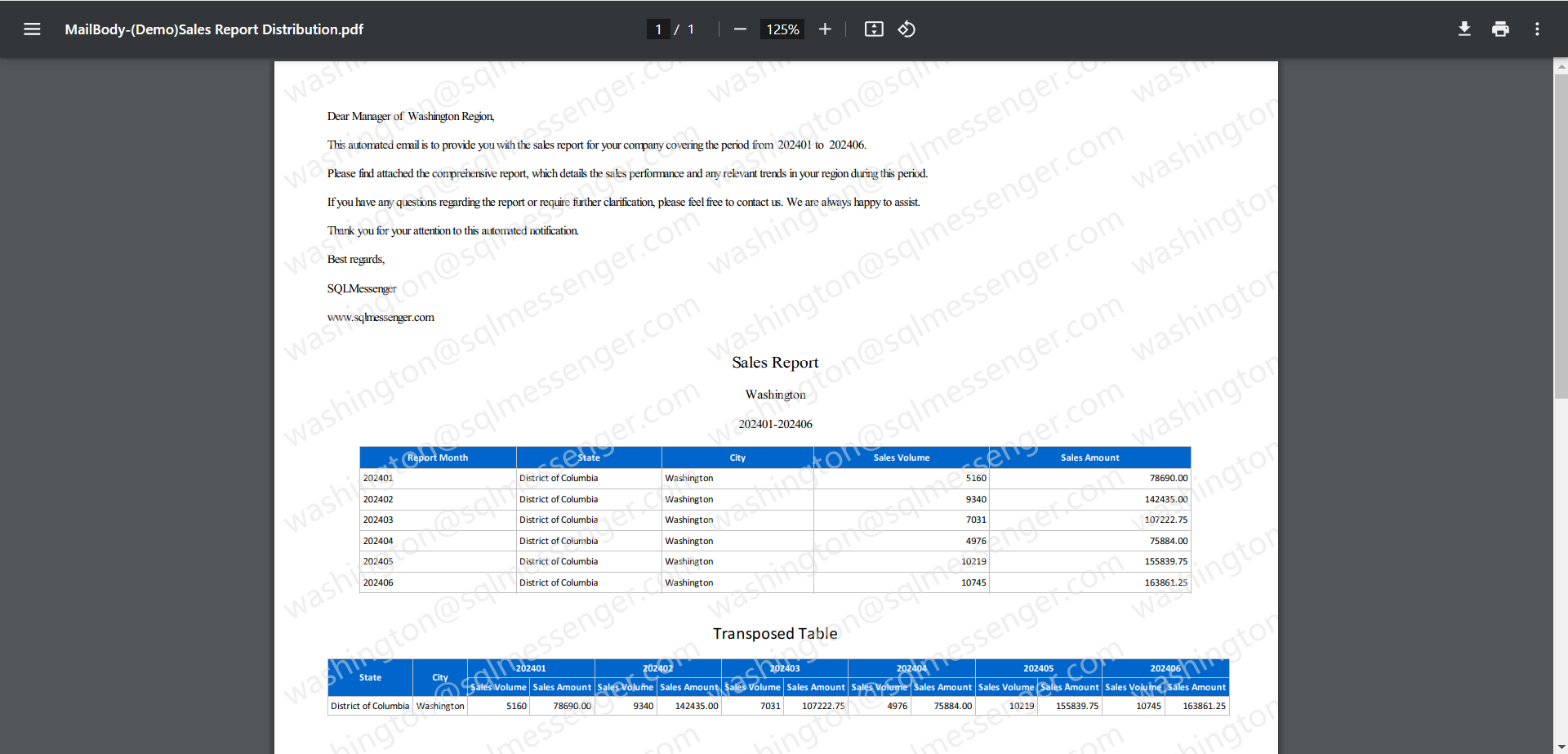
Task: Click the fit to page icon
Action: [x=874, y=29]
